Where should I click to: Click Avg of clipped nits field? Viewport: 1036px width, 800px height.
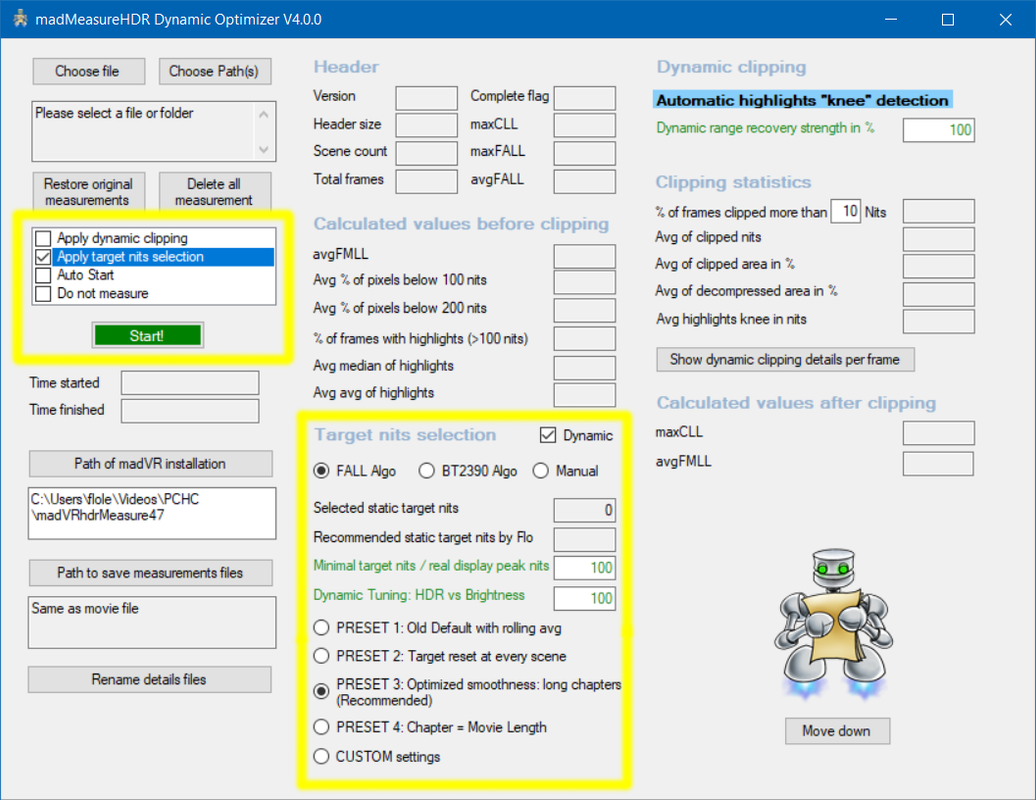point(939,239)
